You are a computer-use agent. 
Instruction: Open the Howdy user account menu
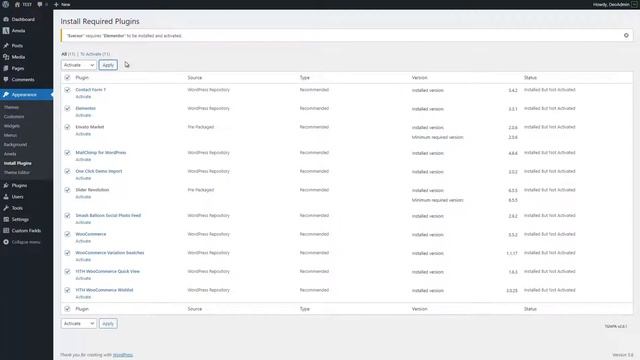pyautogui.click(x=614, y=4)
